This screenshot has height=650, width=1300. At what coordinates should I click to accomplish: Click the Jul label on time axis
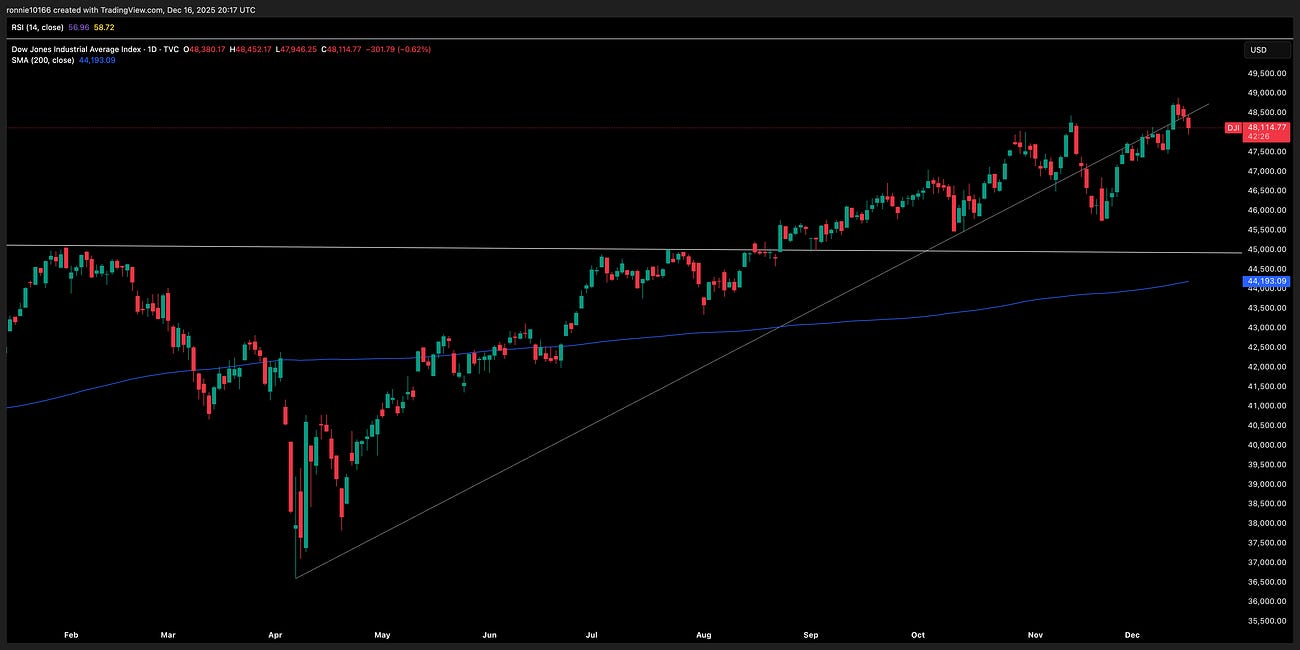click(592, 634)
